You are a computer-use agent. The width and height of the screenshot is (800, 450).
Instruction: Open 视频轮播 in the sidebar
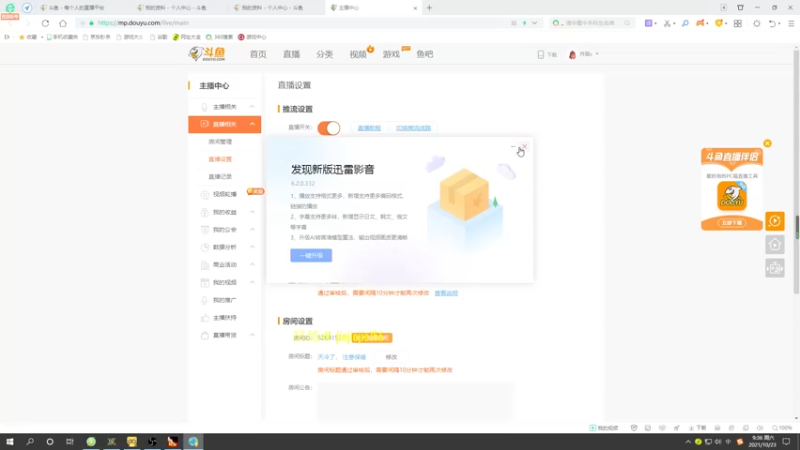point(224,194)
